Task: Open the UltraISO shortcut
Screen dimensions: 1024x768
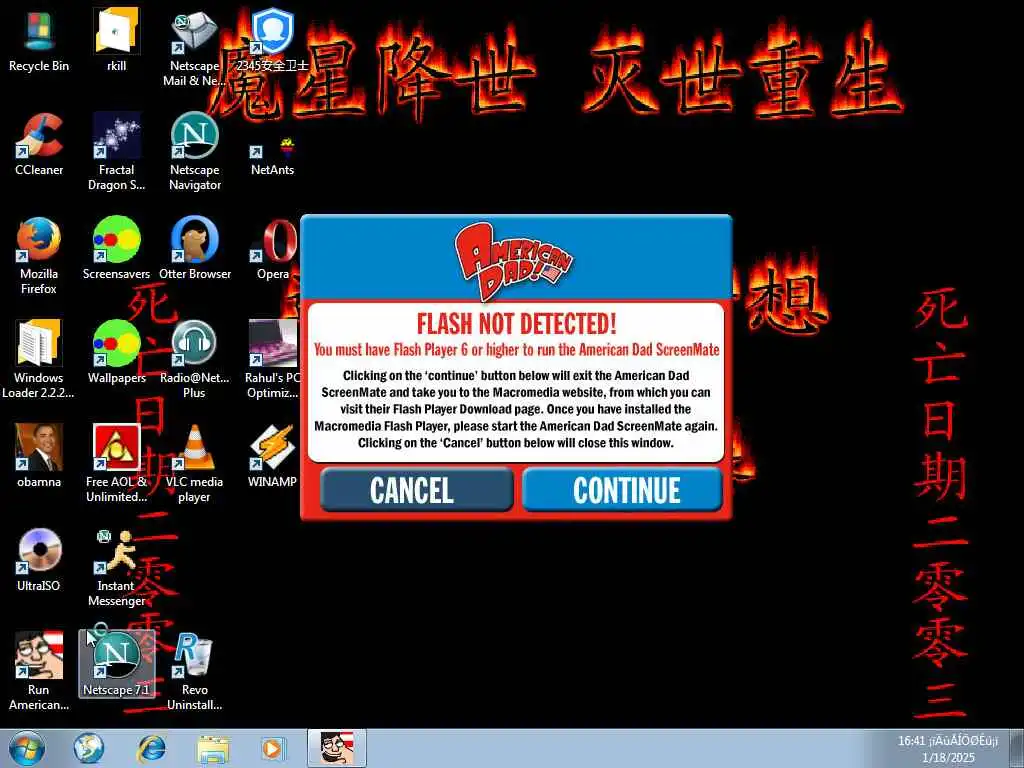Action: coord(39,560)
